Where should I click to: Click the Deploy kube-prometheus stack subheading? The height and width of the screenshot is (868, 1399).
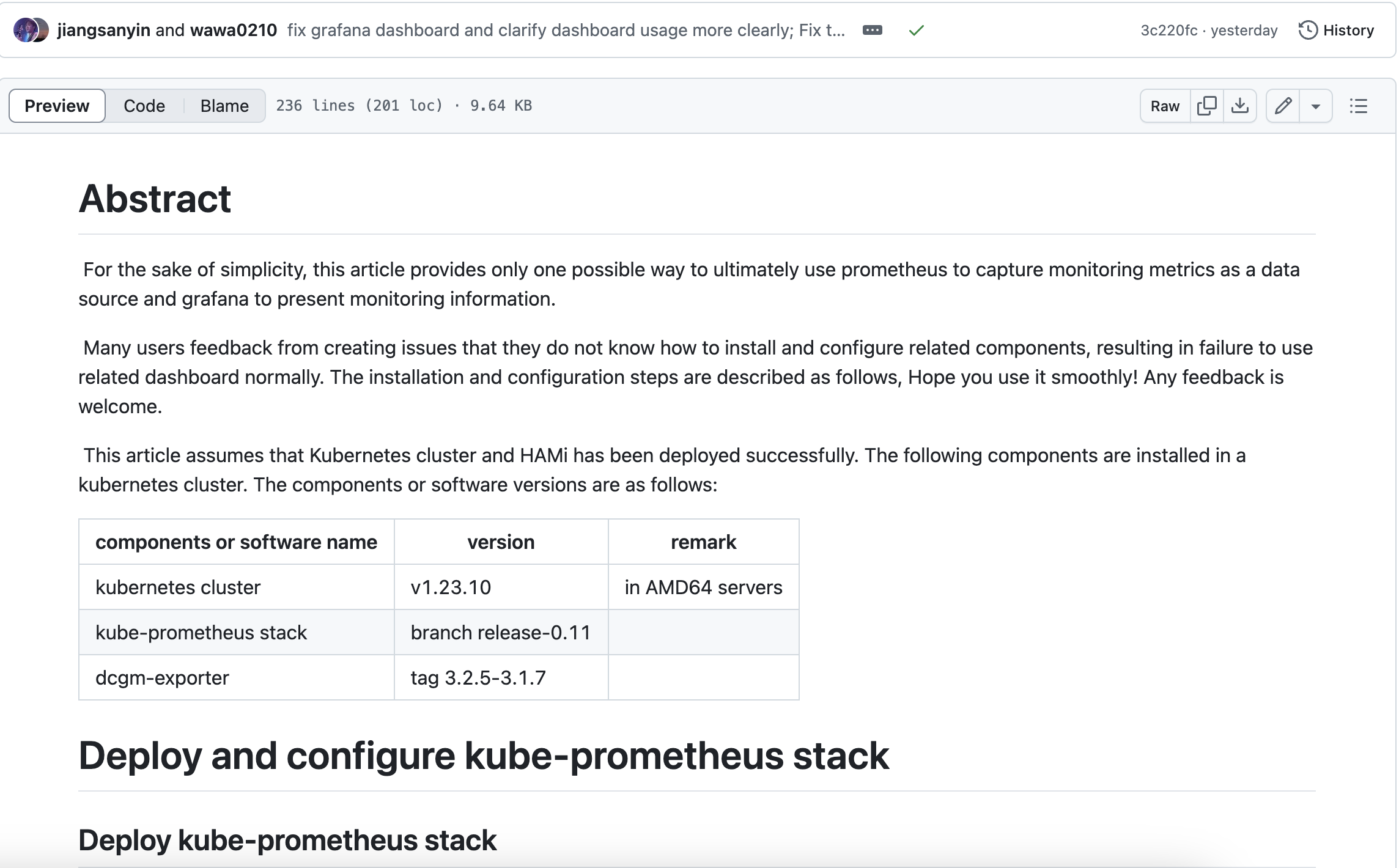tap(287, 840)
